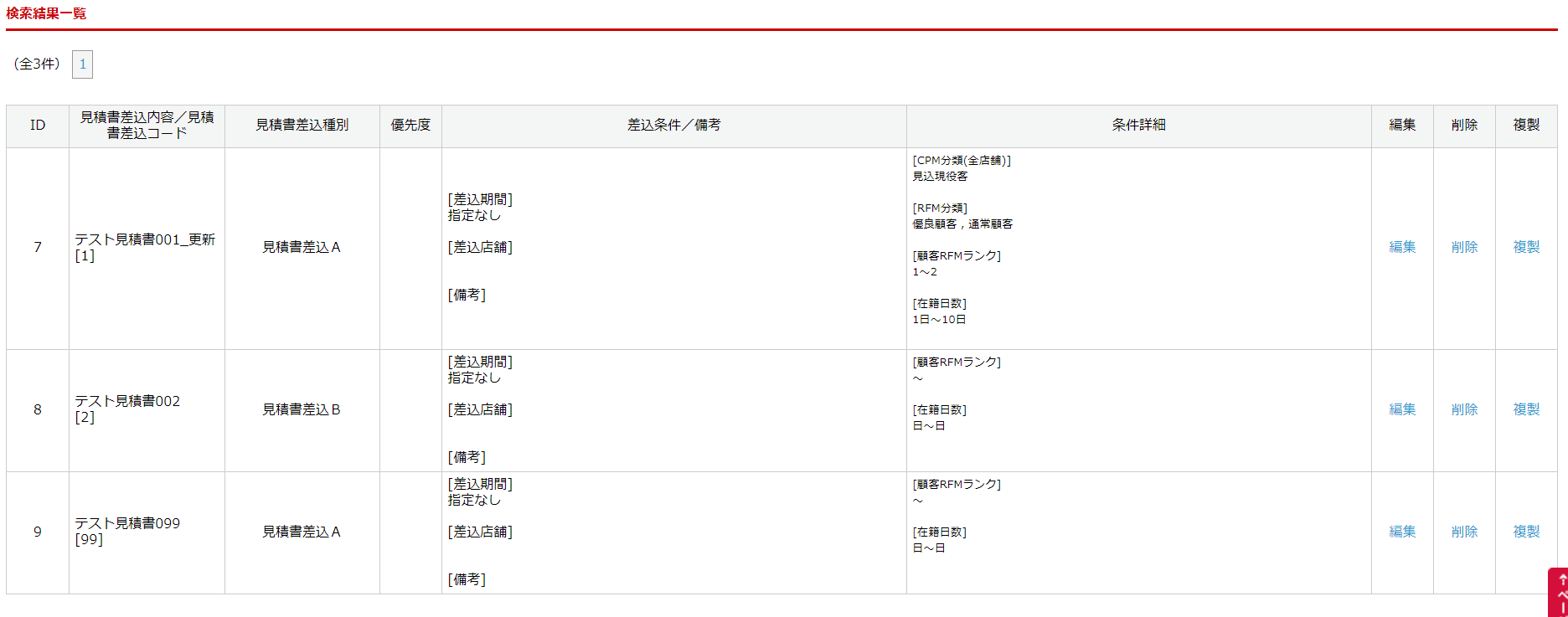Image resolution: width=1568 pixels, height=617 pixels.
Task: Open 編集 for テスト見積書002 row
Action: pos(1402,409)
